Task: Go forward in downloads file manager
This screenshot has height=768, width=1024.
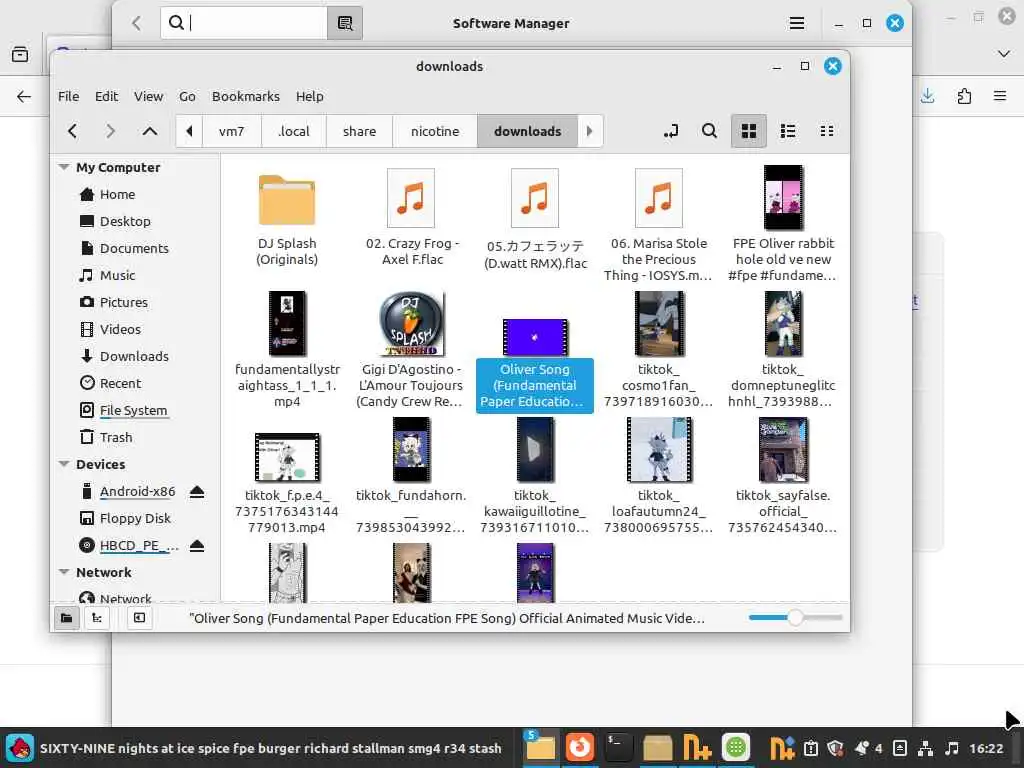Action: pos(110,131)
